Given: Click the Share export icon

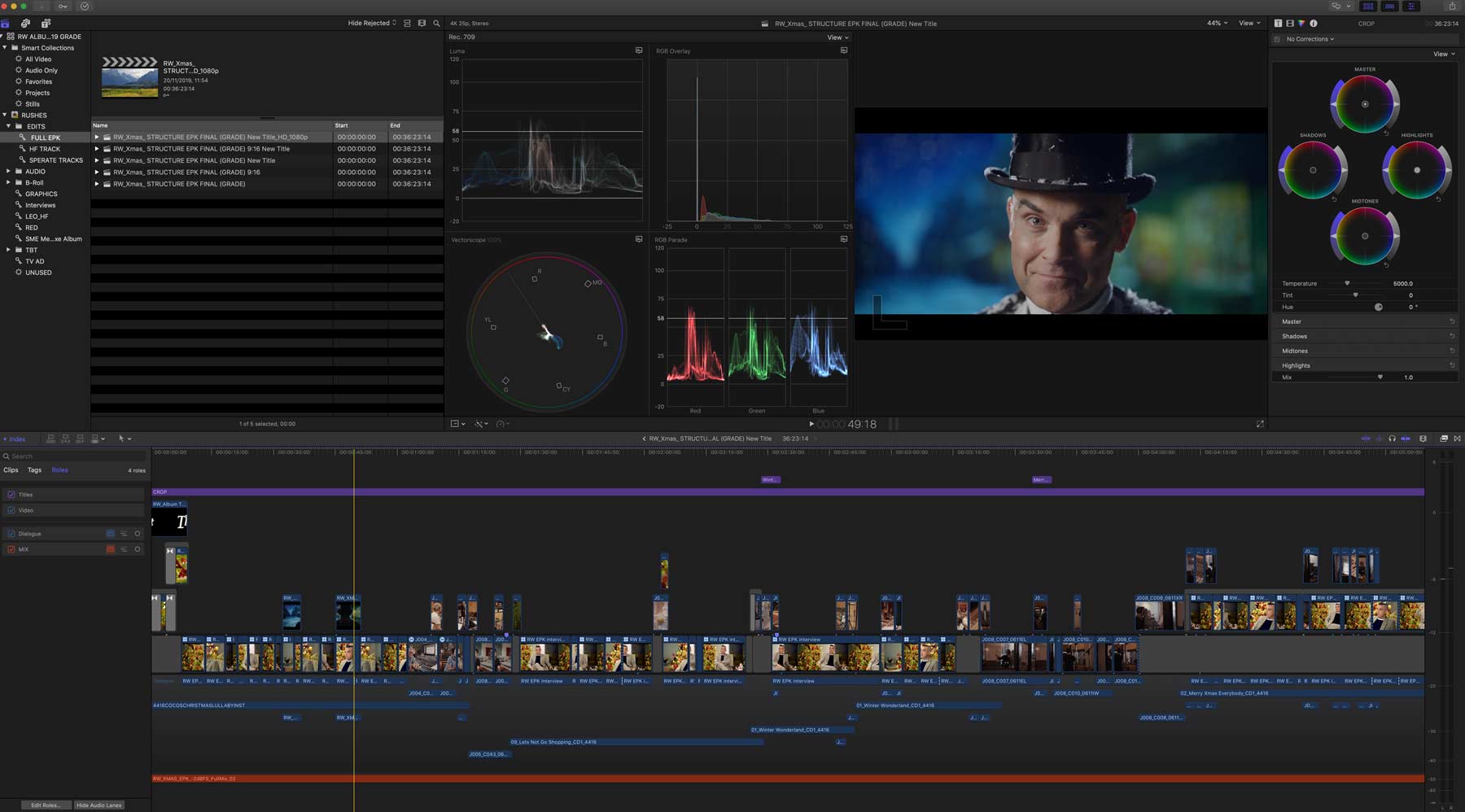Looking at the screenshot, I should 1452,6.
